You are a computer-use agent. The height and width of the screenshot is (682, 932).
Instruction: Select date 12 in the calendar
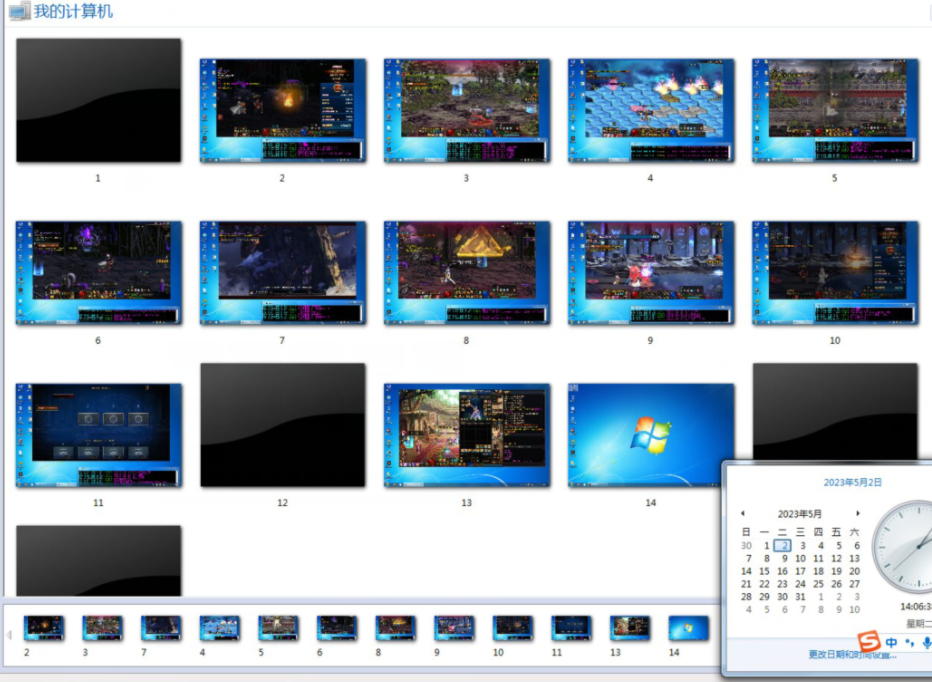click(x=836, y=558)
